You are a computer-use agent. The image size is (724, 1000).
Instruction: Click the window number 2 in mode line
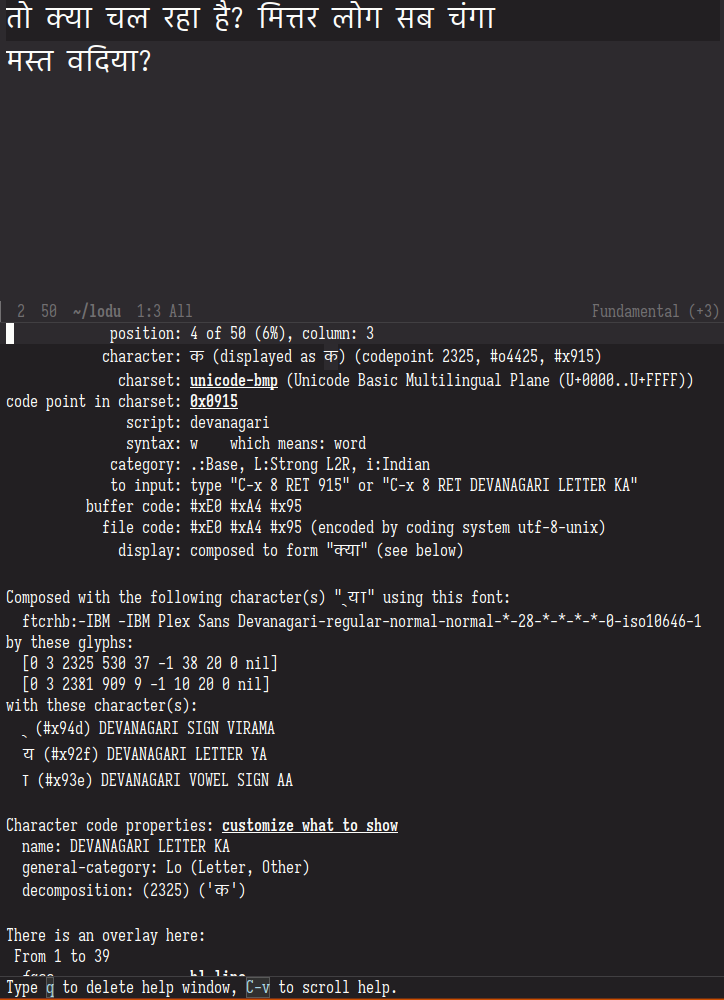[x=21, y=312]
